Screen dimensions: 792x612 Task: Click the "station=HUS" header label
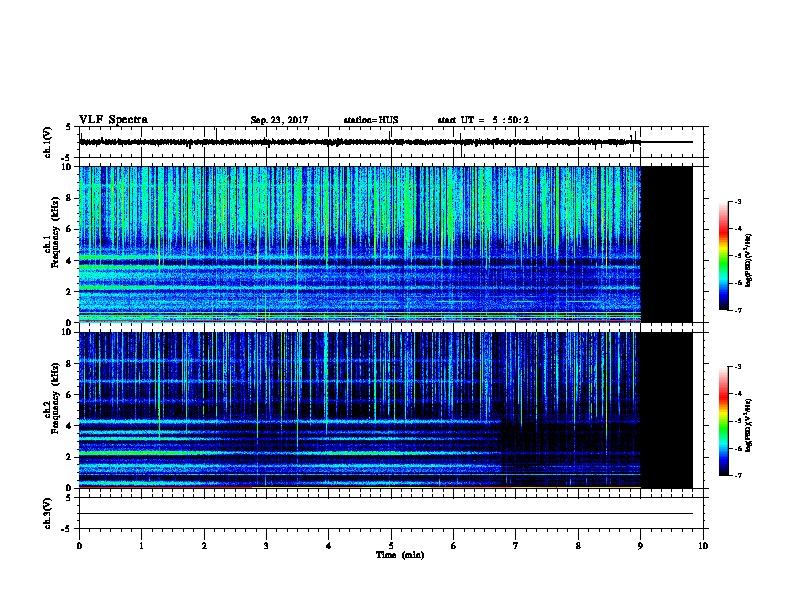[x=371, y=120]
